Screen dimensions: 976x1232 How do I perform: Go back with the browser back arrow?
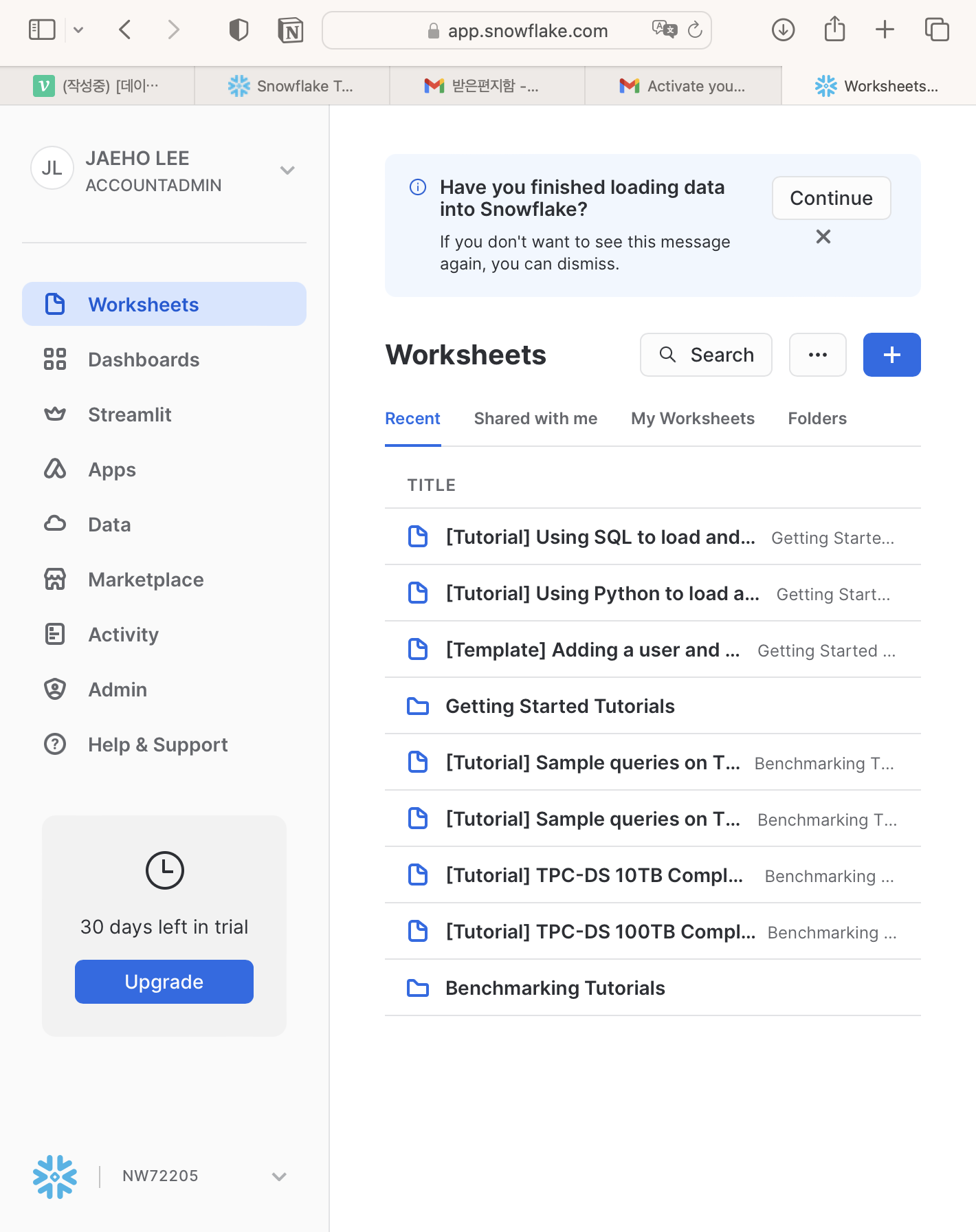click(124, 30)
